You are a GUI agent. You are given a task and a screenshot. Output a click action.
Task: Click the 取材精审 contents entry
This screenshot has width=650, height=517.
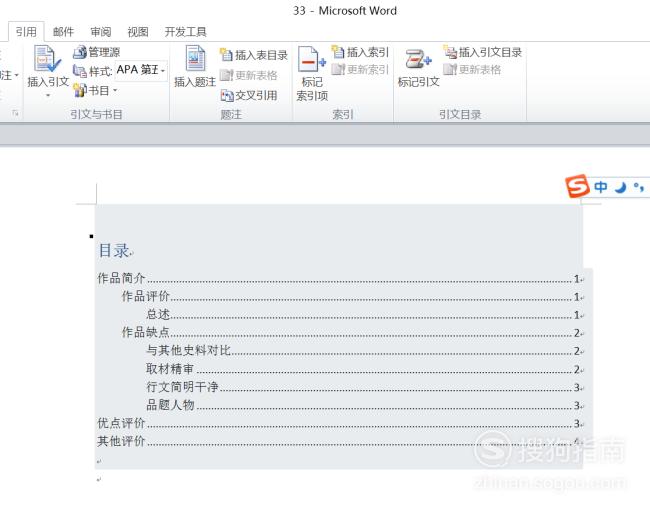point(364,369)
